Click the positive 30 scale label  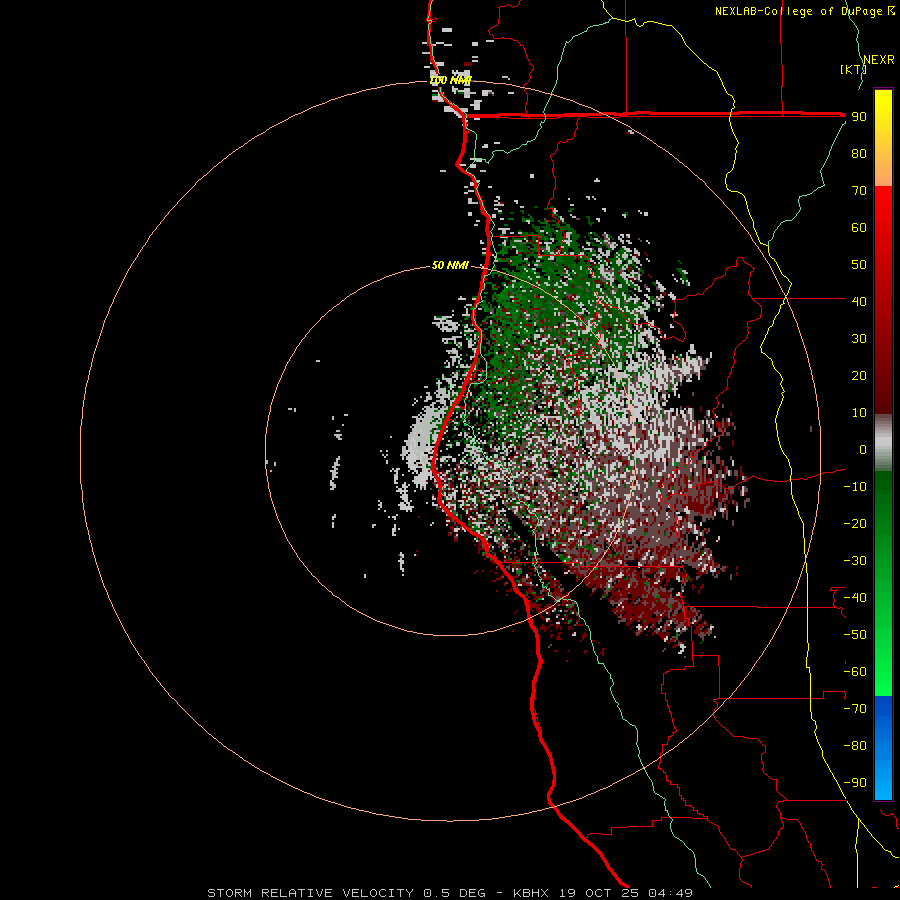[859, 339]
